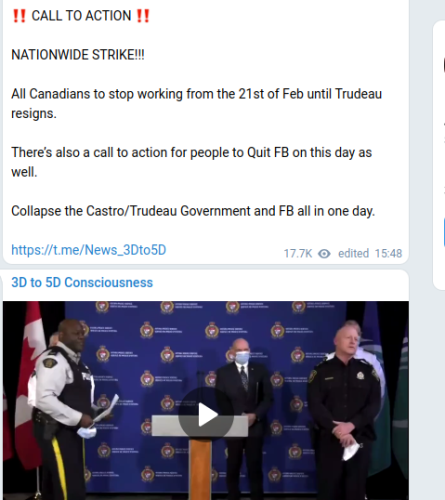
Task: Select the NATIONWIDE STRIKE!!! line
Action: (x=78, y=55)
